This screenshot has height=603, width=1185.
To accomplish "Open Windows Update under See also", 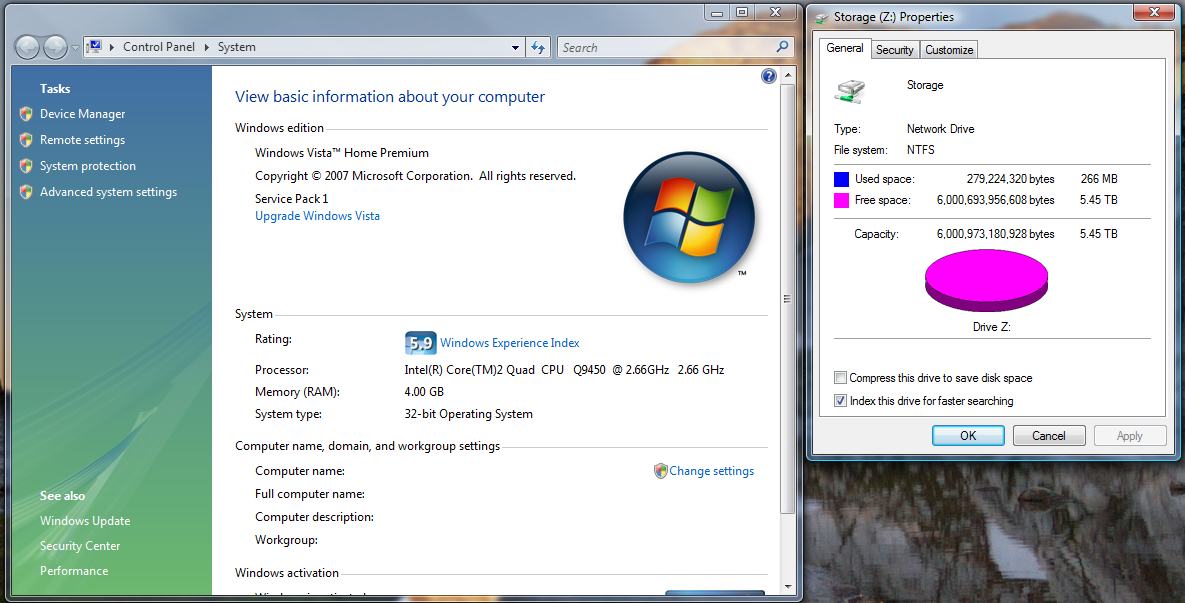I will pyautogui.click(x=85, y=521).
